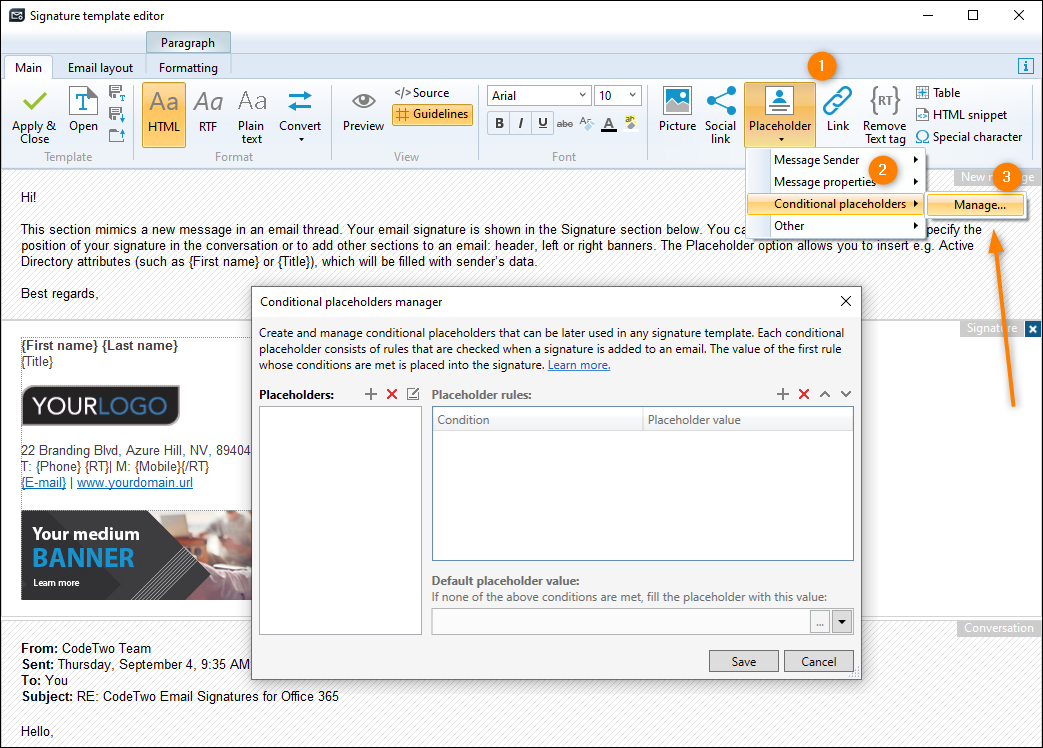Open the Formatting tab
Screen dimensions: 1043x748
[x=188, y=68]
